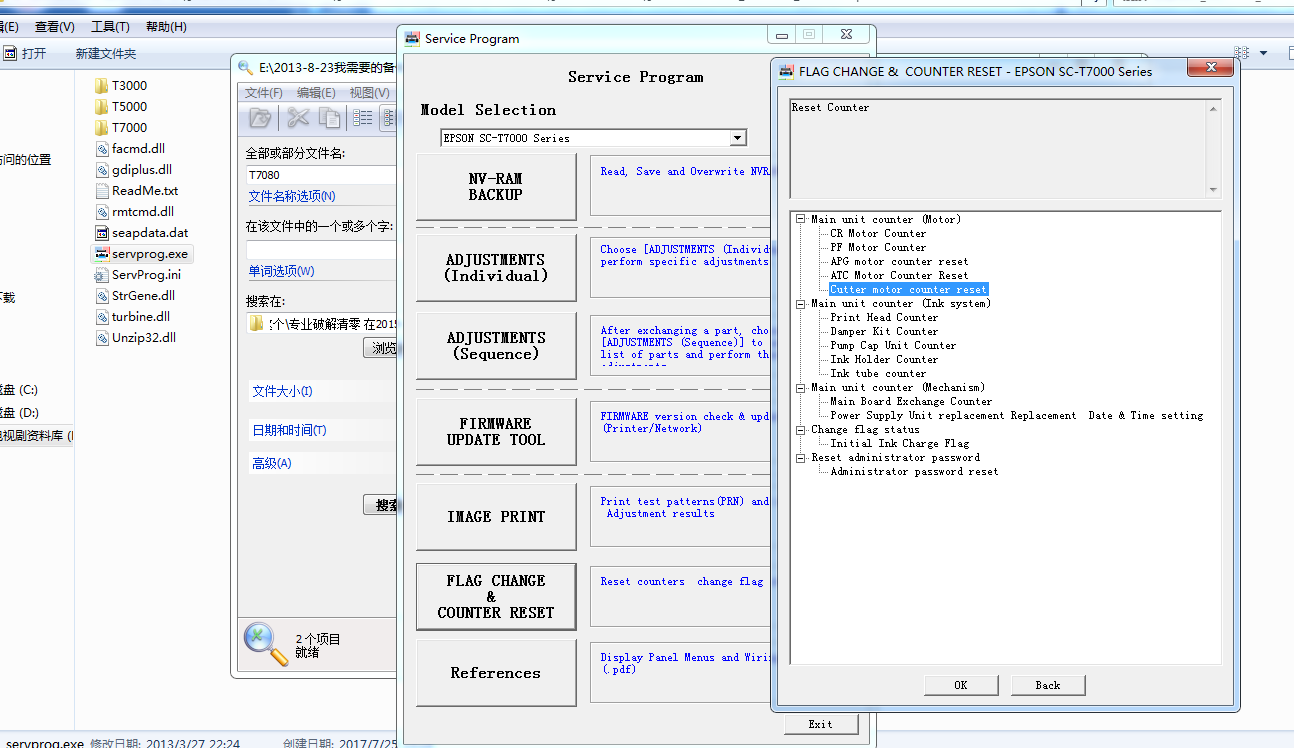Open 帮助(H) menu in Explorer

tap(166, 27)
